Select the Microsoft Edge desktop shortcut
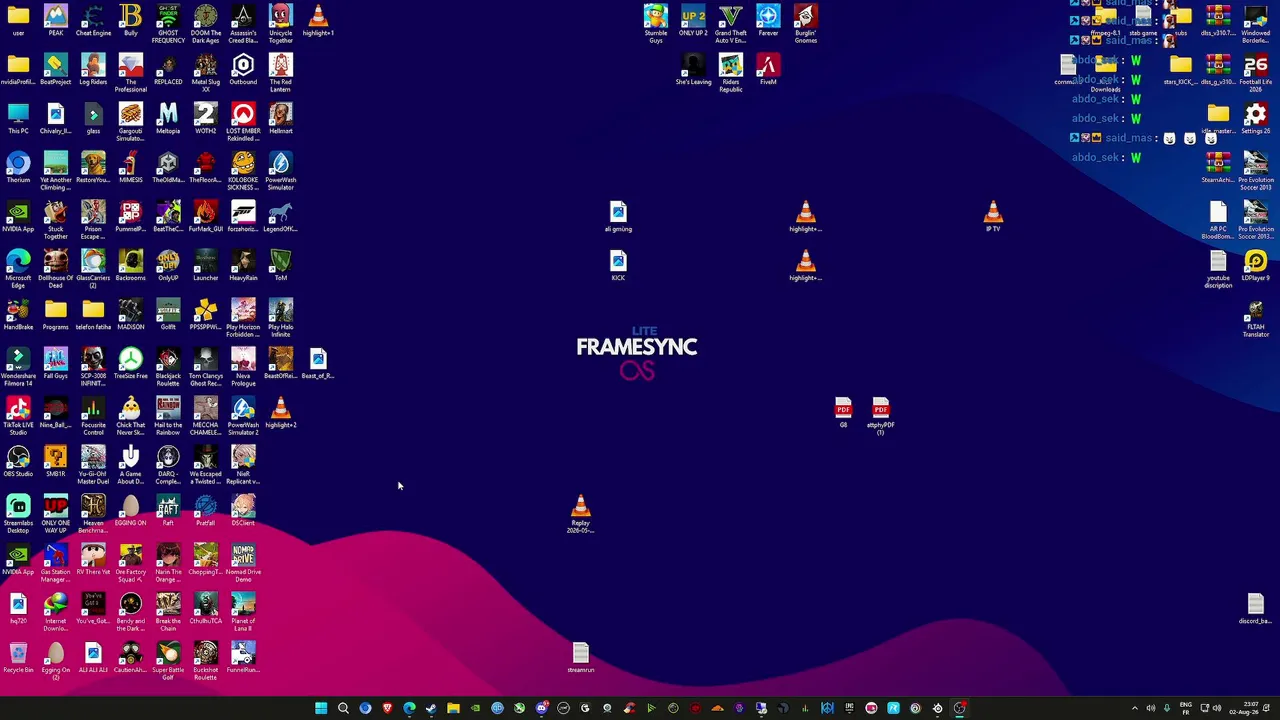 click(18, 269)
